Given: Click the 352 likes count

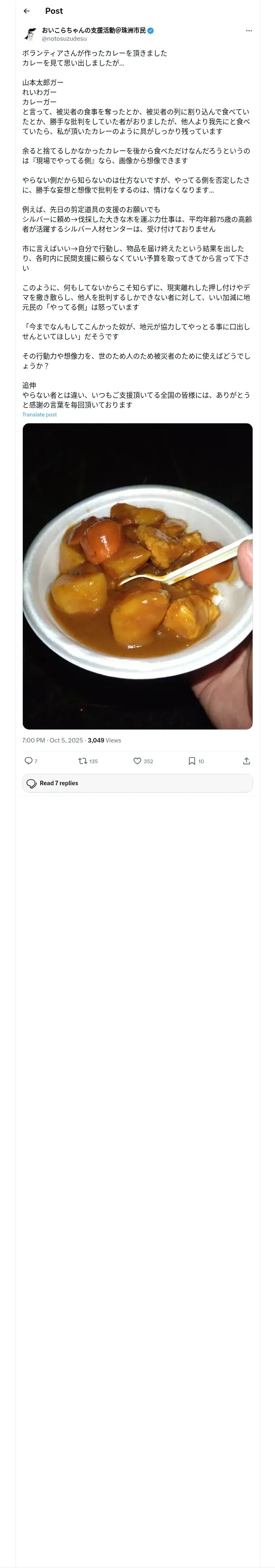Looking at the screenshot, I should [148, 761].
